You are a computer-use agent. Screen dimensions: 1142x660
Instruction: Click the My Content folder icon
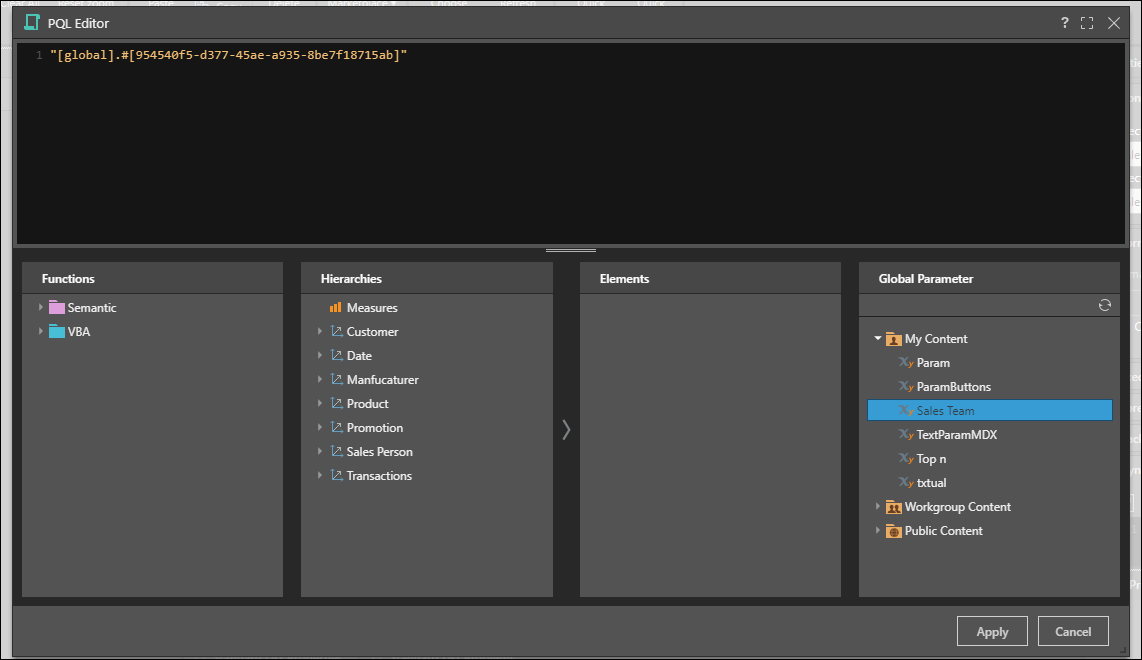[893, 338]
